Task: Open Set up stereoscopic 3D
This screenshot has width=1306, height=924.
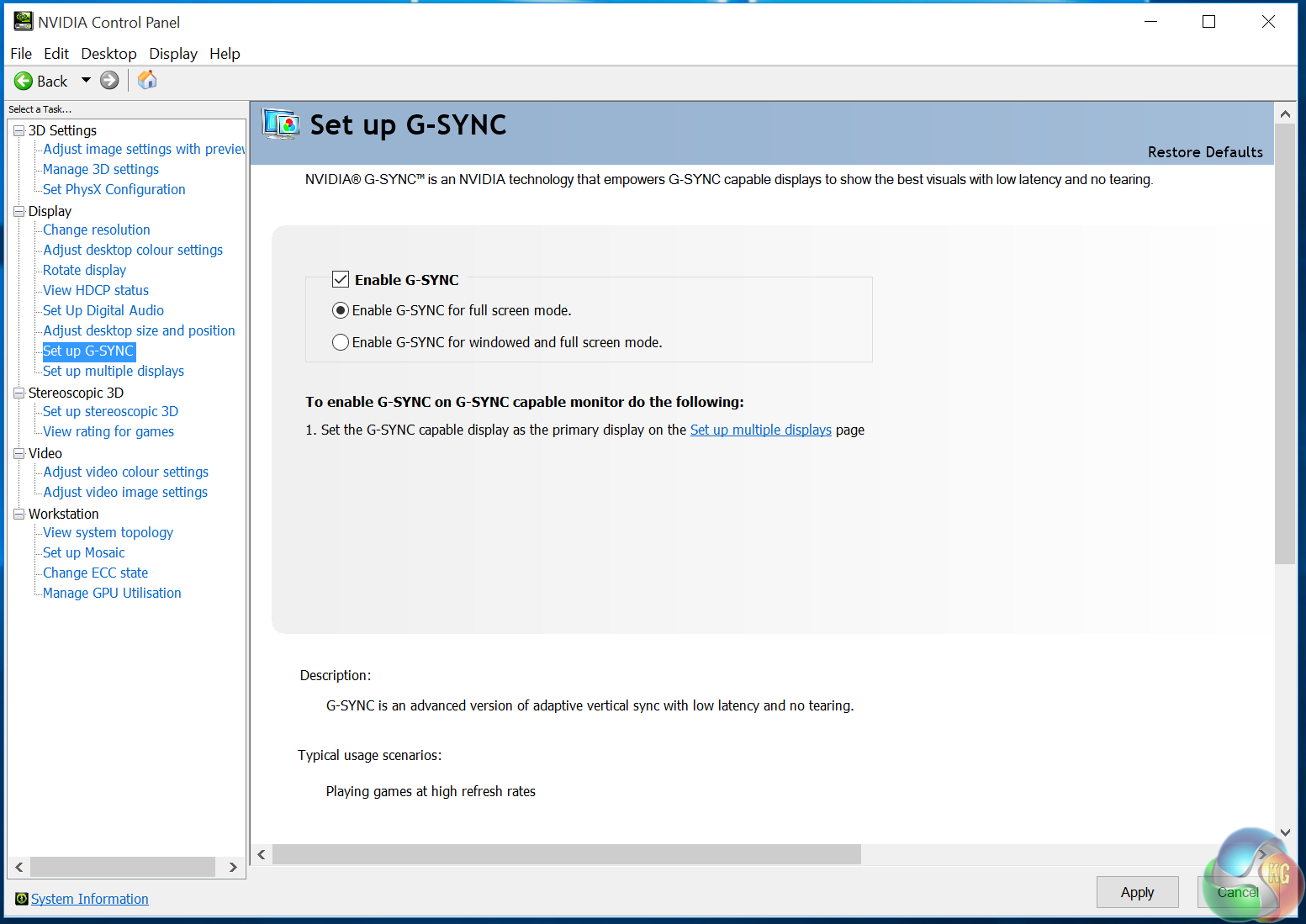Action: click(x=111, y=411)
